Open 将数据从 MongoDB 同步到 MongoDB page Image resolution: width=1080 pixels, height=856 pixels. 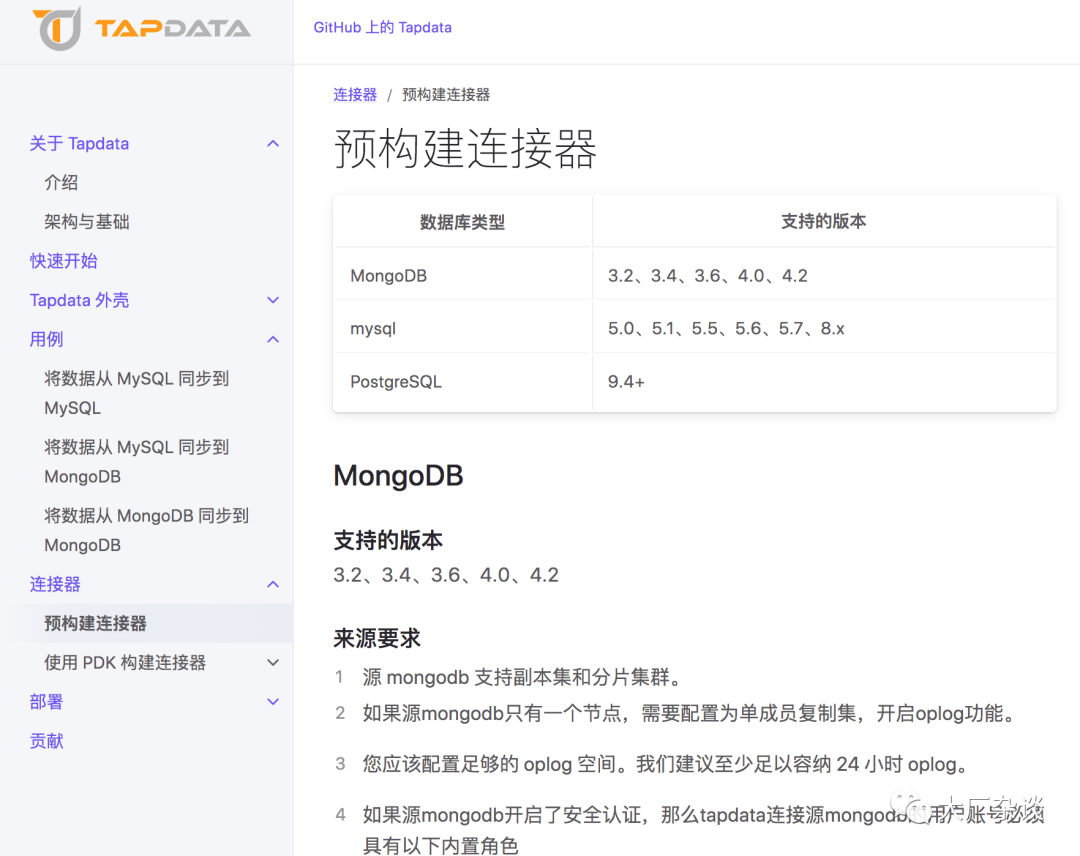tap(146, 530)
